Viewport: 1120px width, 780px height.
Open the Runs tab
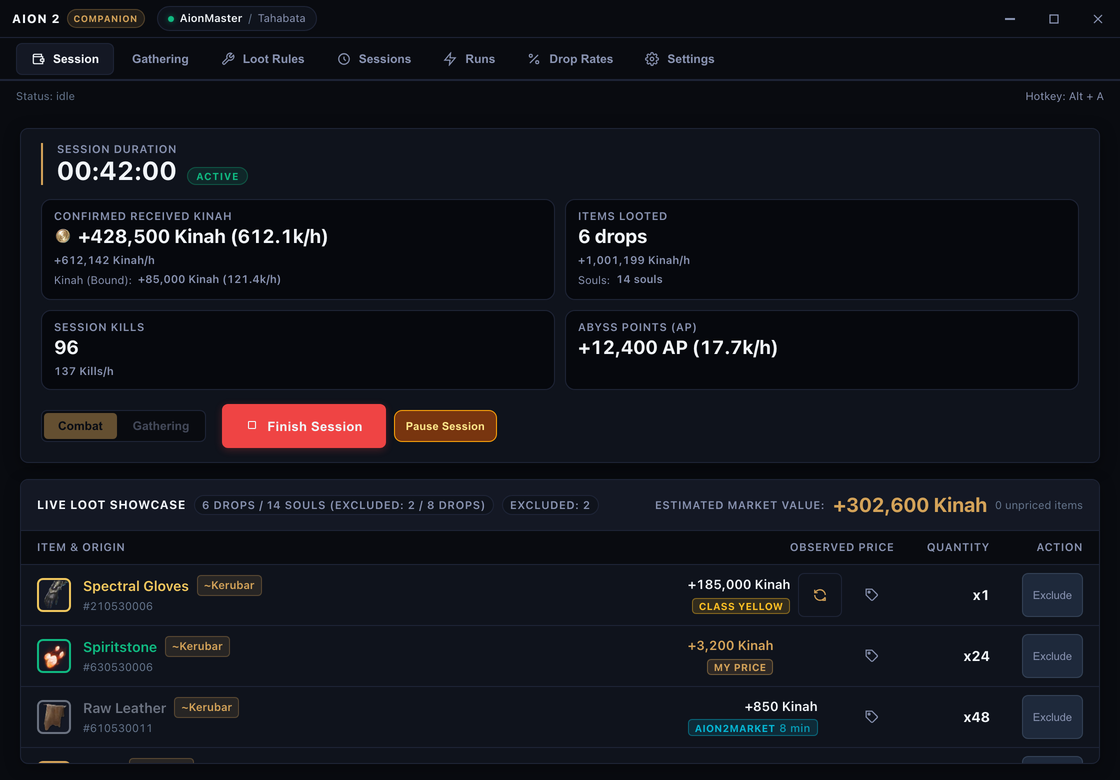469,59
